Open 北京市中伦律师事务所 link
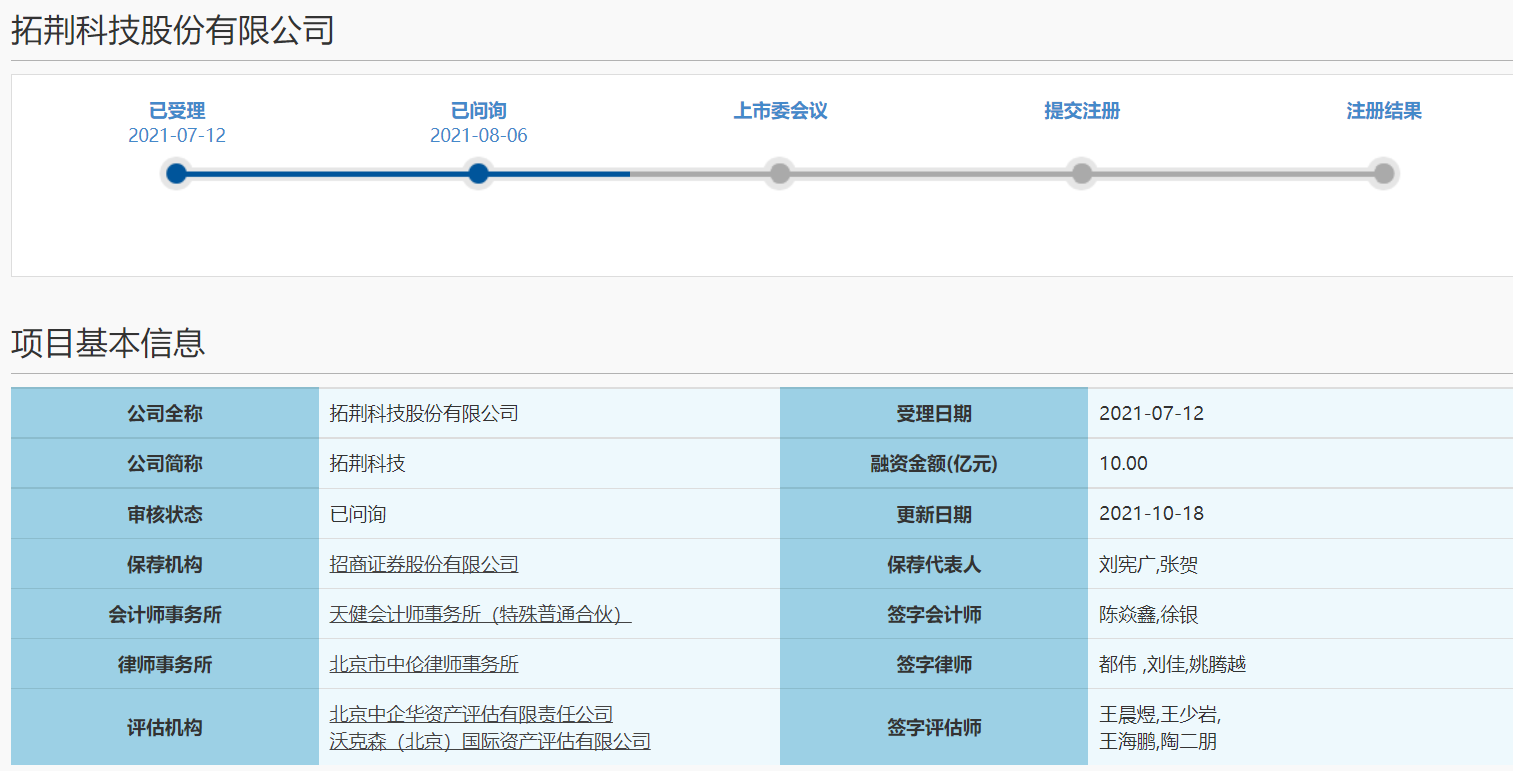 pos(424,664)
